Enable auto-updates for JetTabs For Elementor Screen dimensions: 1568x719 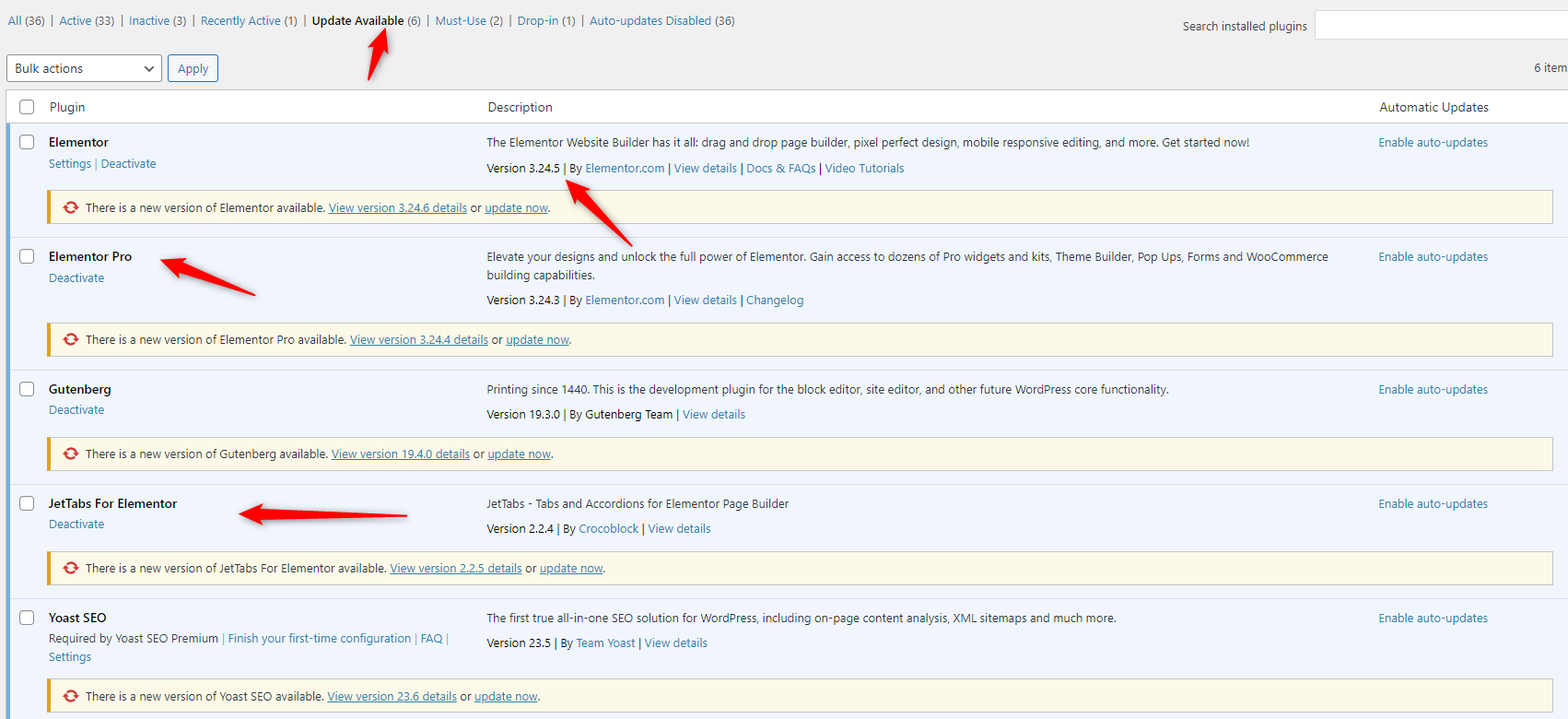click(x=1433, y=503)
